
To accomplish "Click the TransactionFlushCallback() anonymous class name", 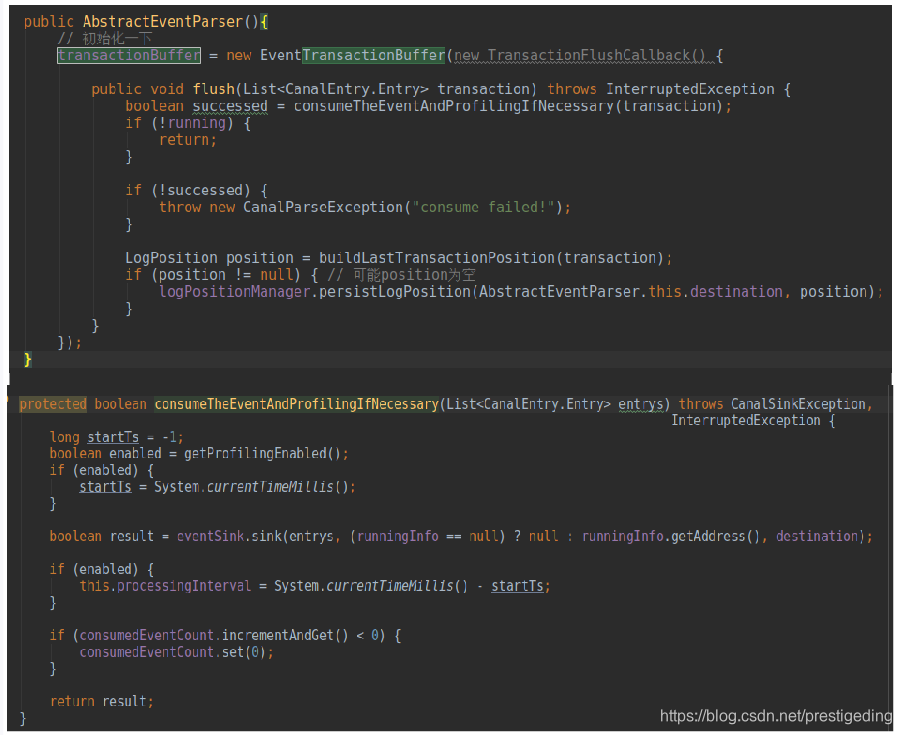I will click(596, 55).
